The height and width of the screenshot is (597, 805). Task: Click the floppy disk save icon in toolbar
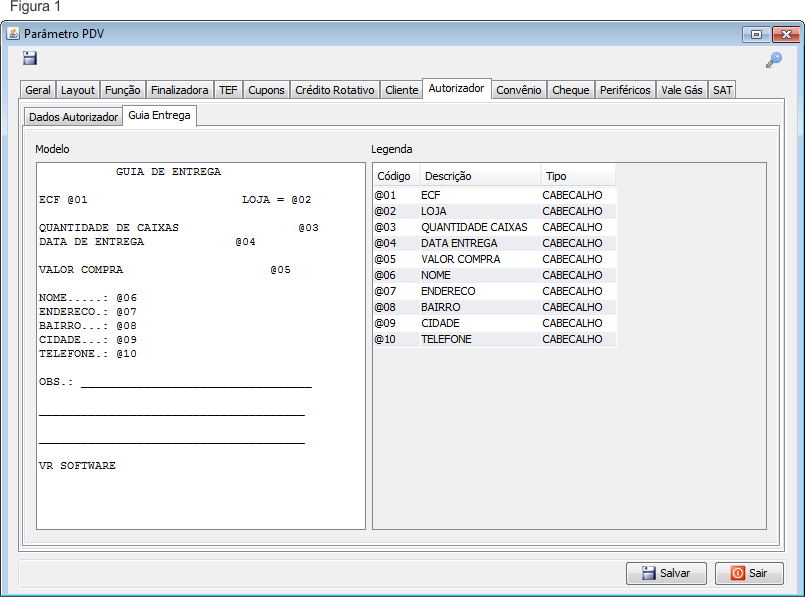tap(30, 58)
